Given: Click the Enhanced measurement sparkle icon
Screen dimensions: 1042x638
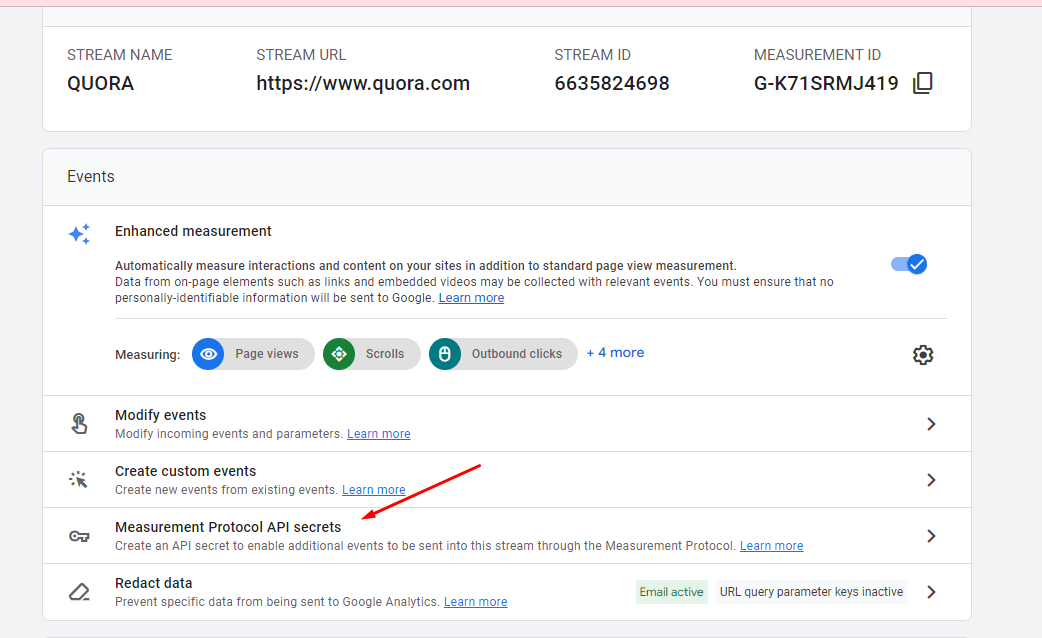Looking at the screenshot, I should click(x=79, y=234).
